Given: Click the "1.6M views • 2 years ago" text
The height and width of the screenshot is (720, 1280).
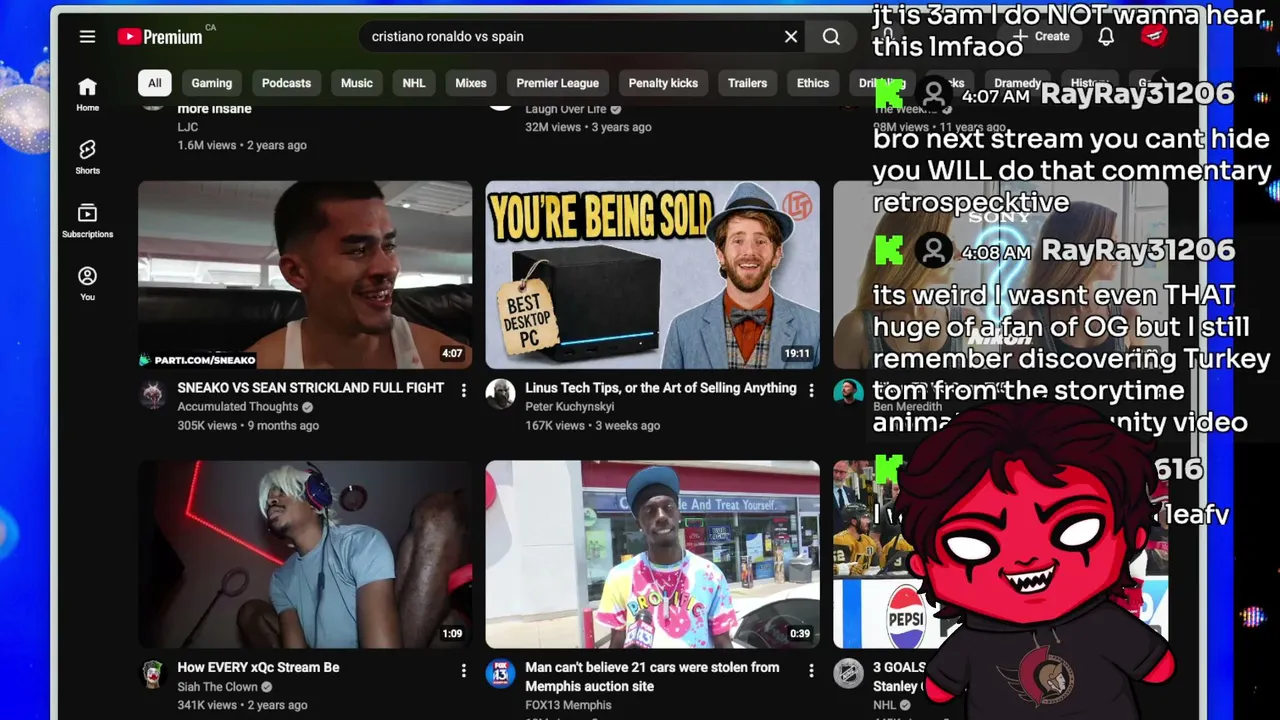Looking at the screenshot, I should pyautogui.click(x=242, y=146).
